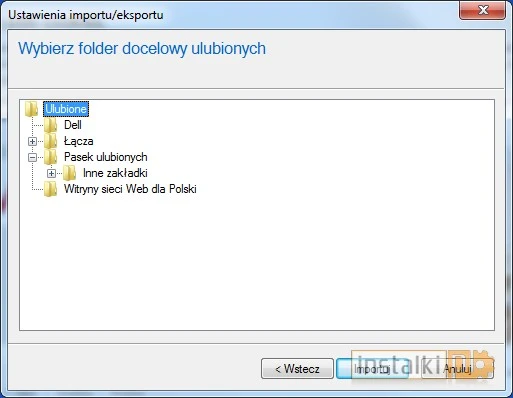513x398 pixels.
Task: Click the Importuj button
Action: (372, 369)
